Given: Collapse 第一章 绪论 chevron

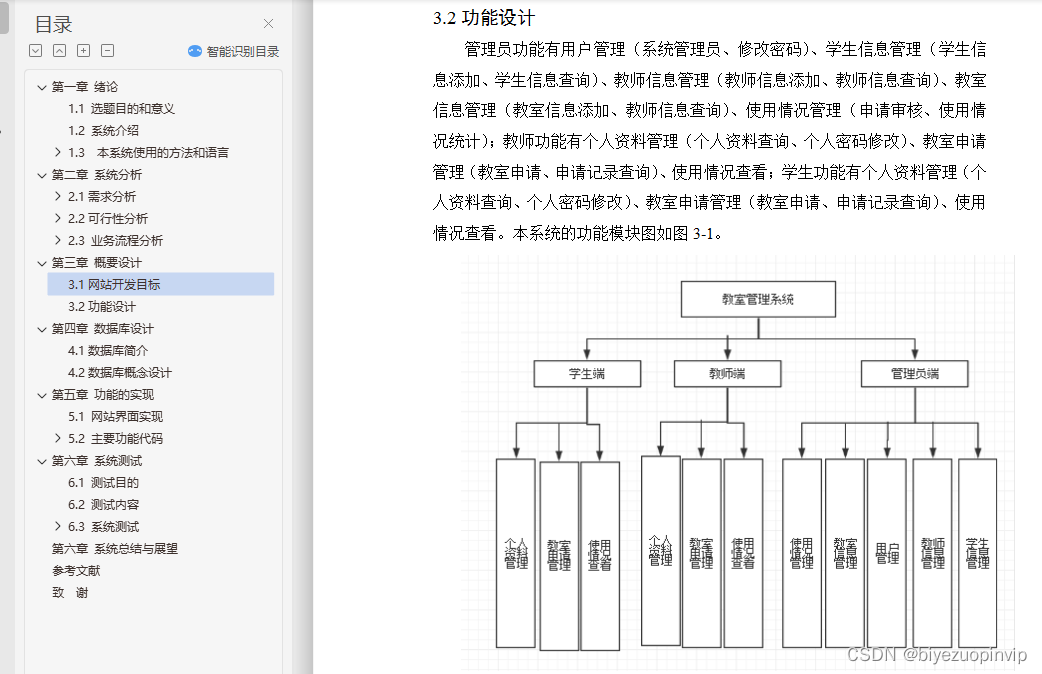Looking at the screenshot, I should pos(42,87).
